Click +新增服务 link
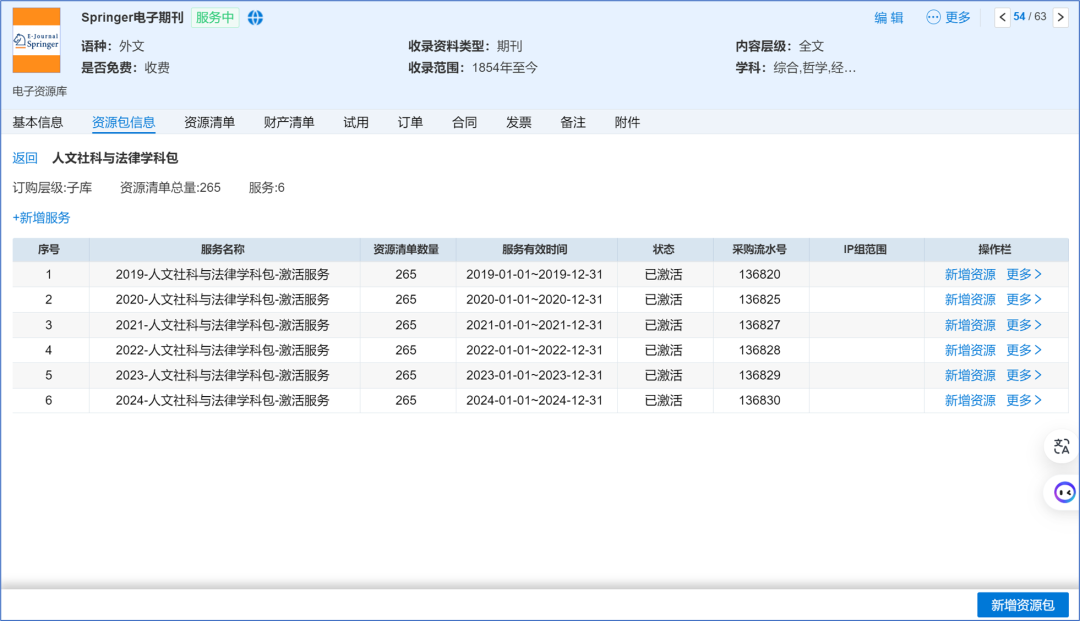Image resolution: width=1080 pixels, height=621 pixels. (x=41, y=218)
